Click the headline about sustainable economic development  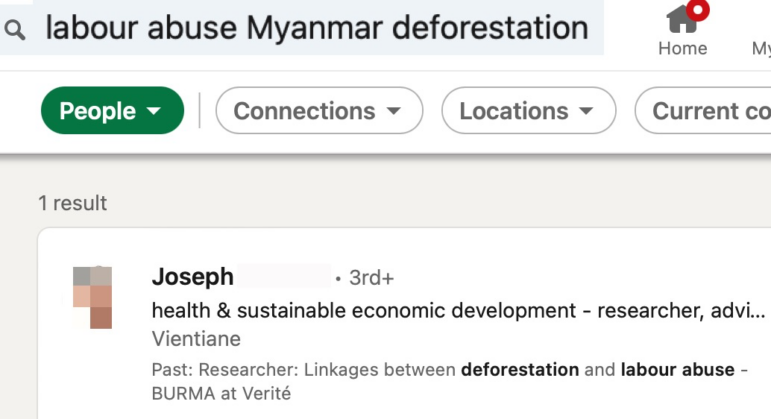pos(458,311)
